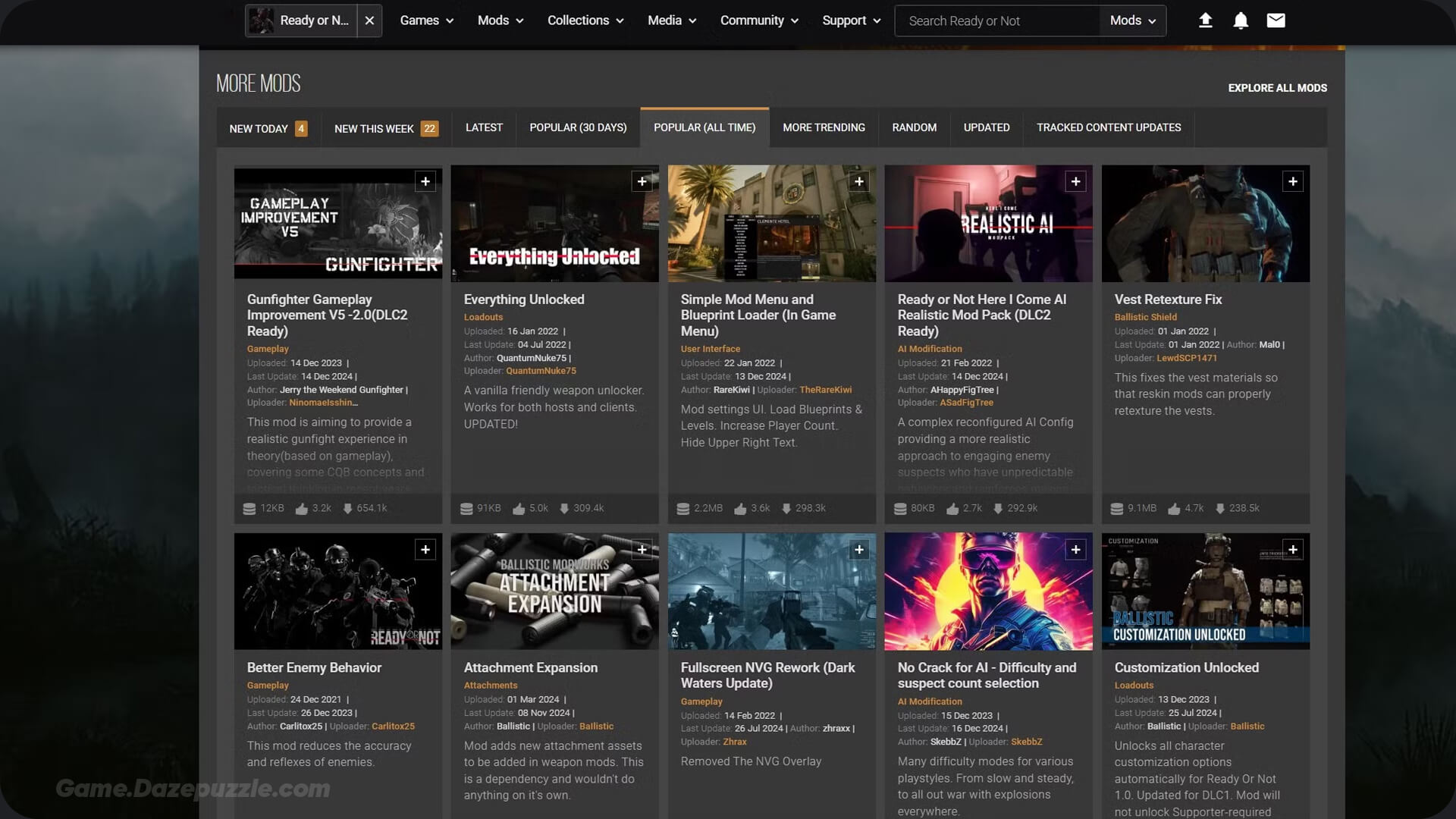Add Everything Unlocked mod via plus icon

[x=642, y=181]
